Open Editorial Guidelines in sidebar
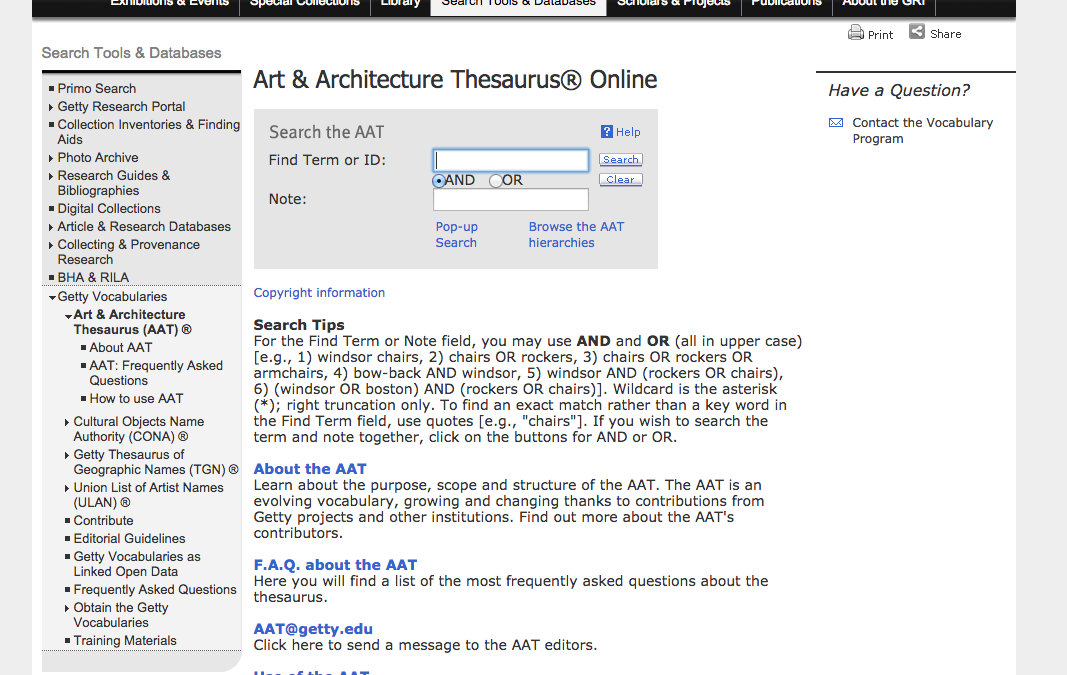Image resolution: width=1067 pixels, height=675 pixels. click(129, 538)
